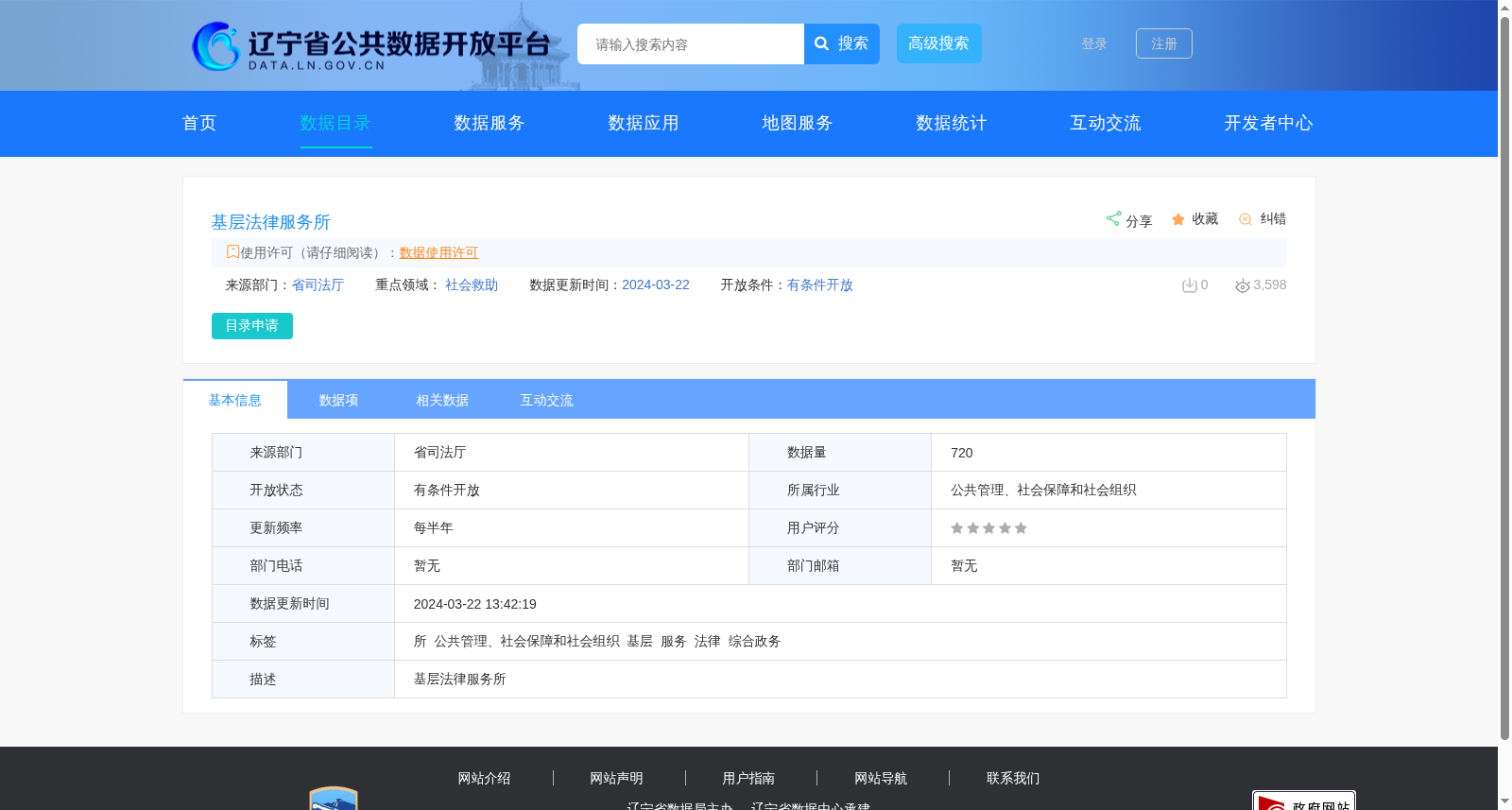Click the 登录 link

(x=1094, y=43)
